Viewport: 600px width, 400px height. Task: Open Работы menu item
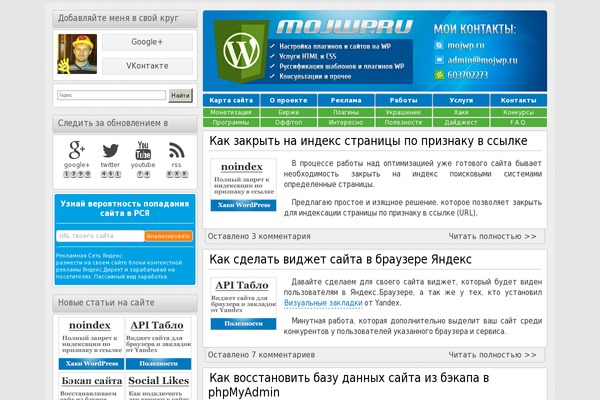click(x=403, y=100)
